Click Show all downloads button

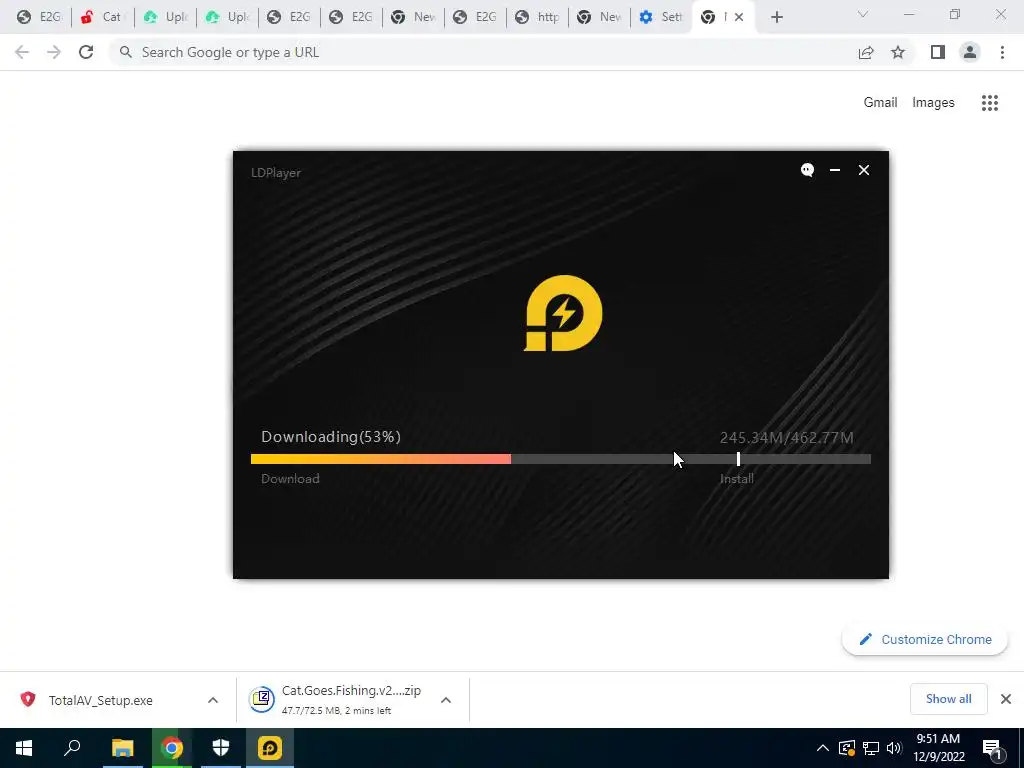point(948,699)
